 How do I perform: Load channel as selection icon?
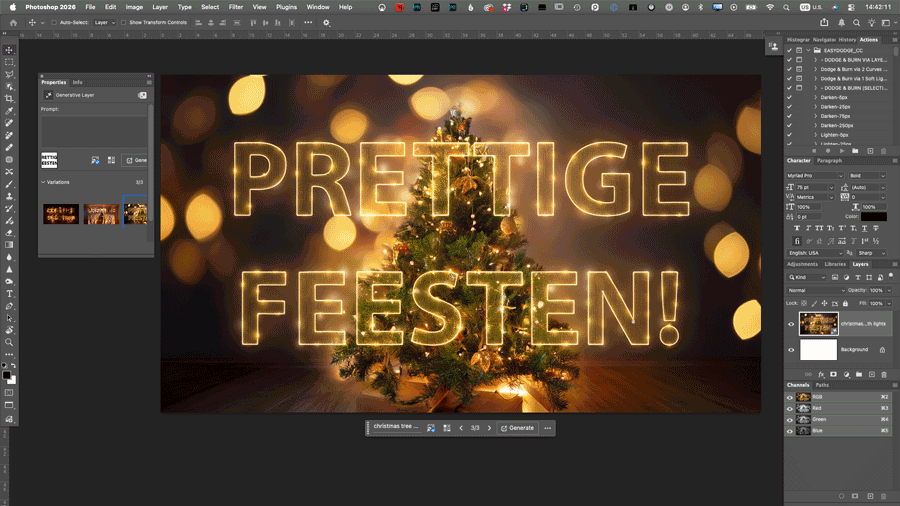pos(841,496)
